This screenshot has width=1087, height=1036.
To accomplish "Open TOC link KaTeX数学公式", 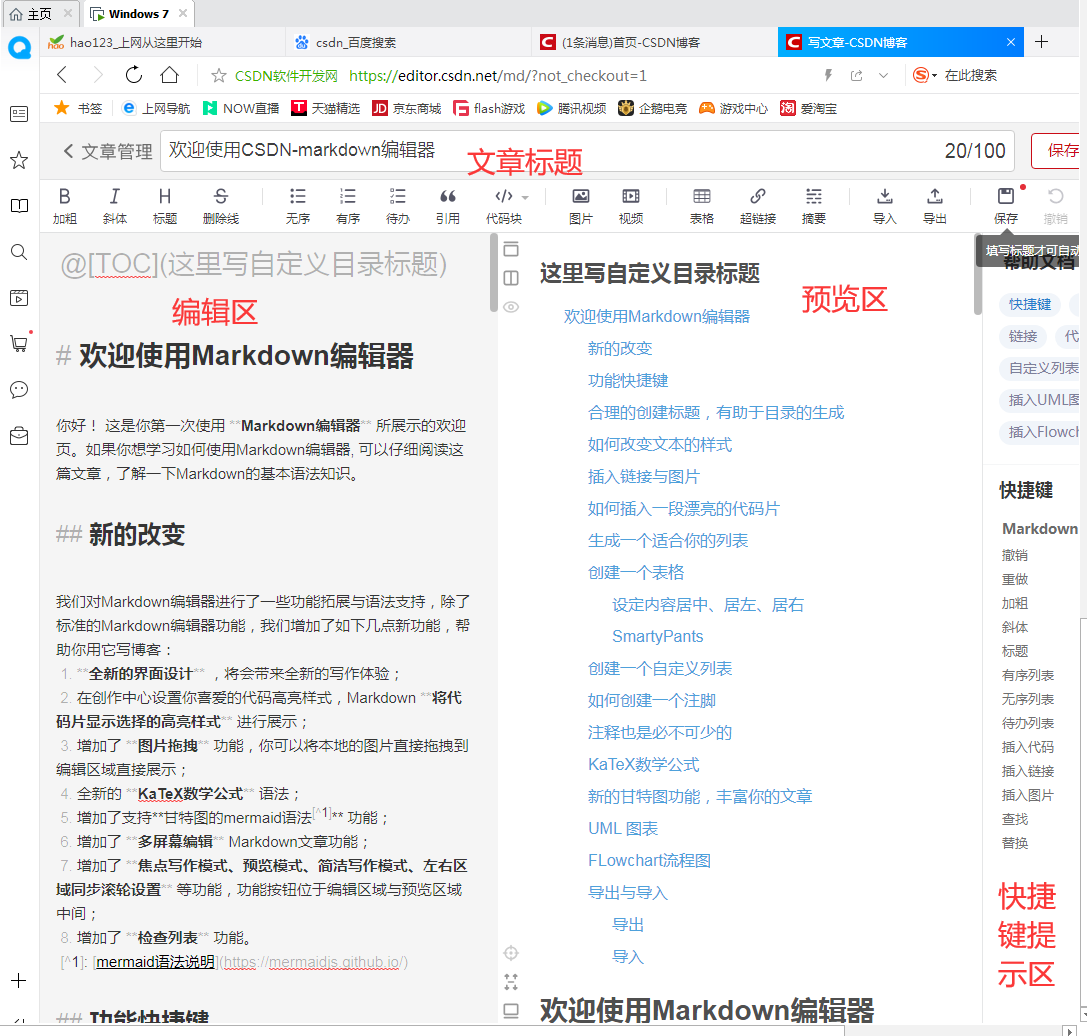I will pos(643,764).
